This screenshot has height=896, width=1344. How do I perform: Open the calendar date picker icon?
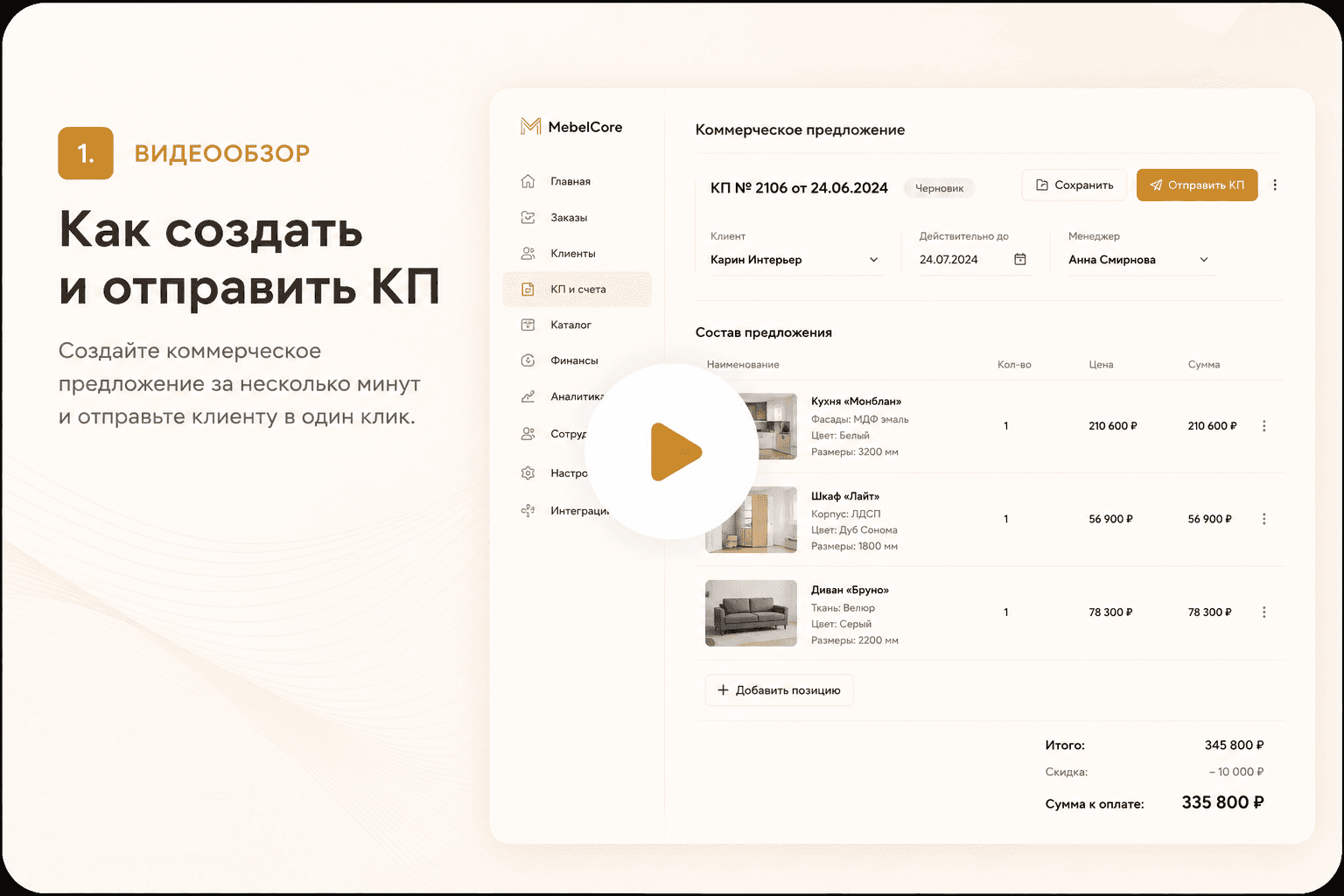pyautogui.click(x=1019, y=259)
